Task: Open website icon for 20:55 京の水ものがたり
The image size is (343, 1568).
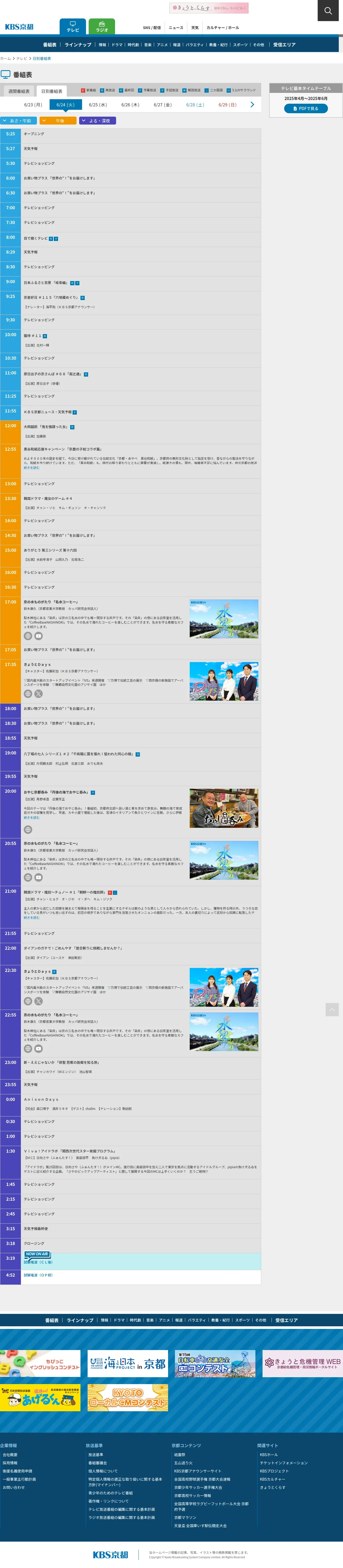Action: (x=28, y=878)
